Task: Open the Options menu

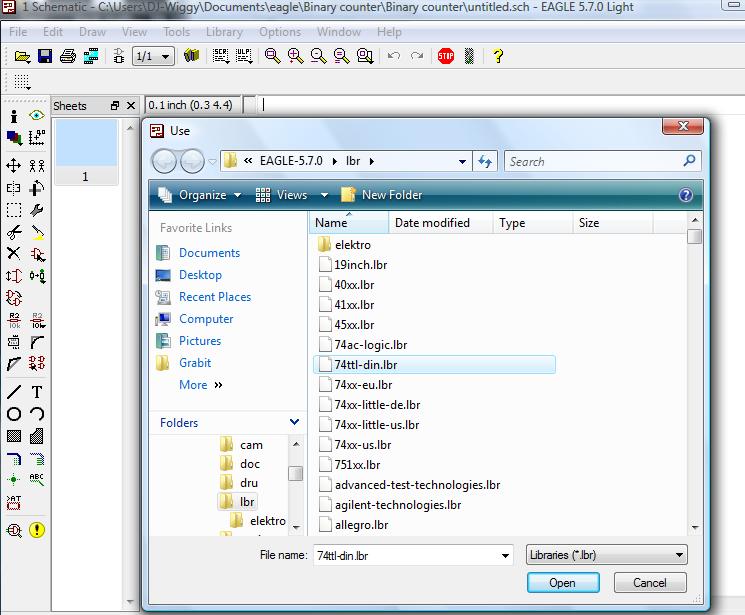Action: pyautogui.click(x=280, y=32)
